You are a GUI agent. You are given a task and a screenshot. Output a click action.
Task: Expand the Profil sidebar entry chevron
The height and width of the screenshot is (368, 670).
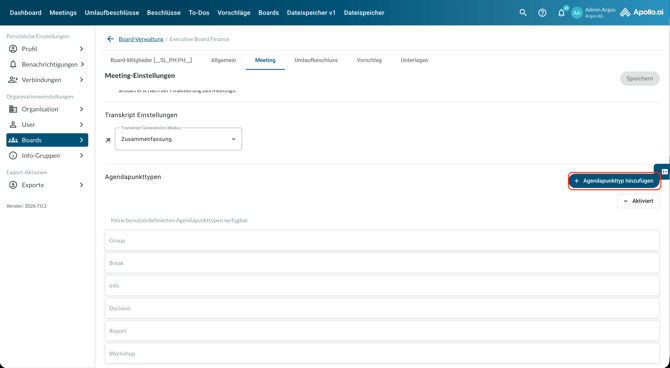click(x=81, y=49)
